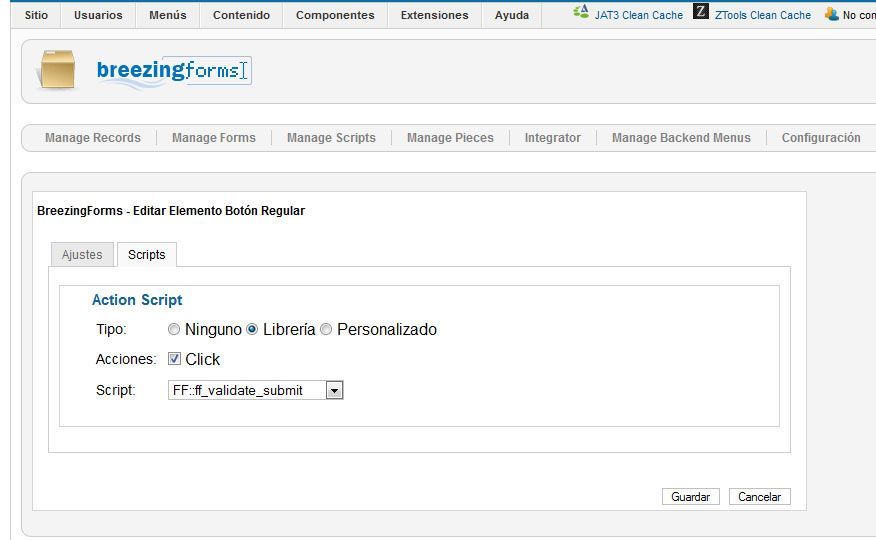Click the Guardar button
876x540 pixels.
tap(691, 496)
